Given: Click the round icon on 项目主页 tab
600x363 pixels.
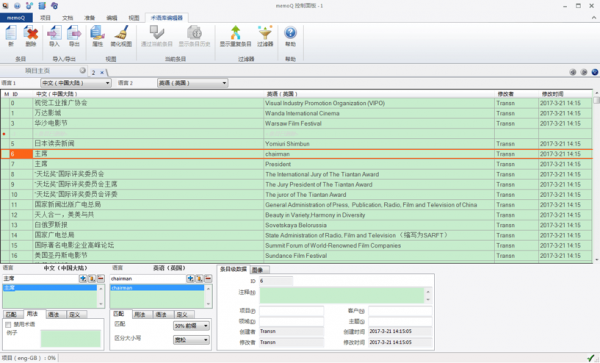Looking at the screenshot, I should pos(83,70).
